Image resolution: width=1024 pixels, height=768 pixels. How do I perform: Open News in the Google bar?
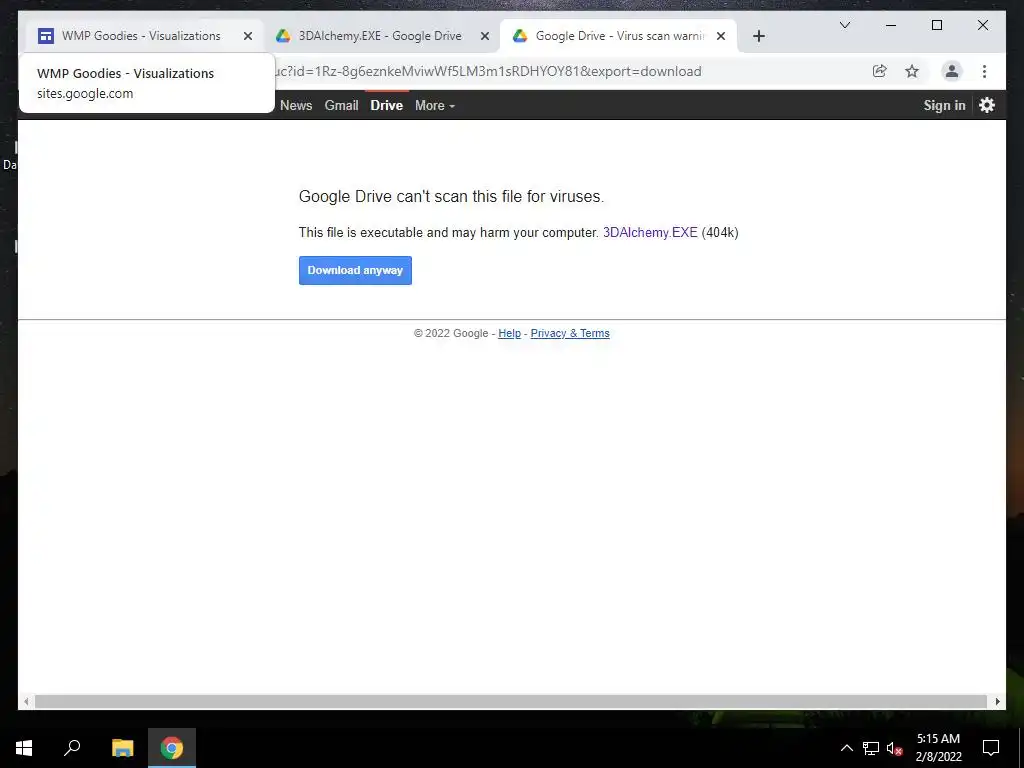296,105
